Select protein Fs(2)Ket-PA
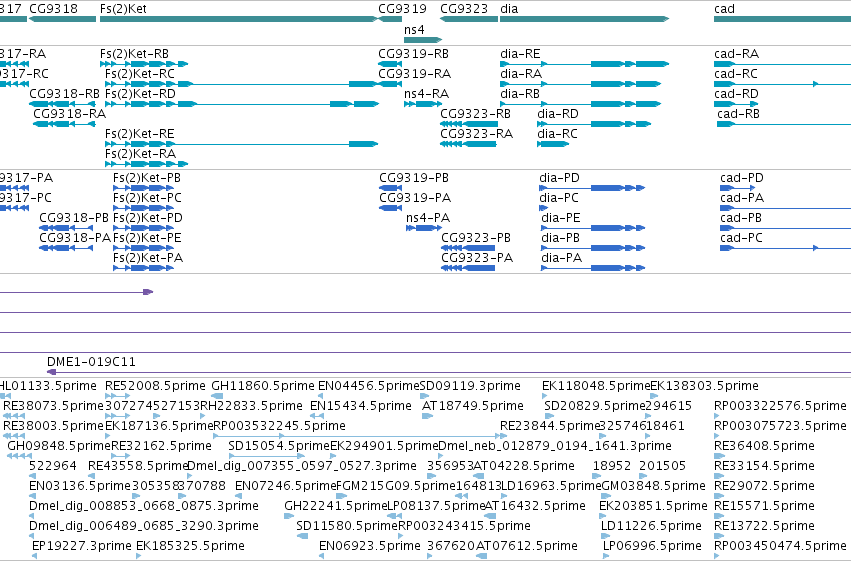Image resolution: width=851 pixels, height=561 pixels. (148, 258)
